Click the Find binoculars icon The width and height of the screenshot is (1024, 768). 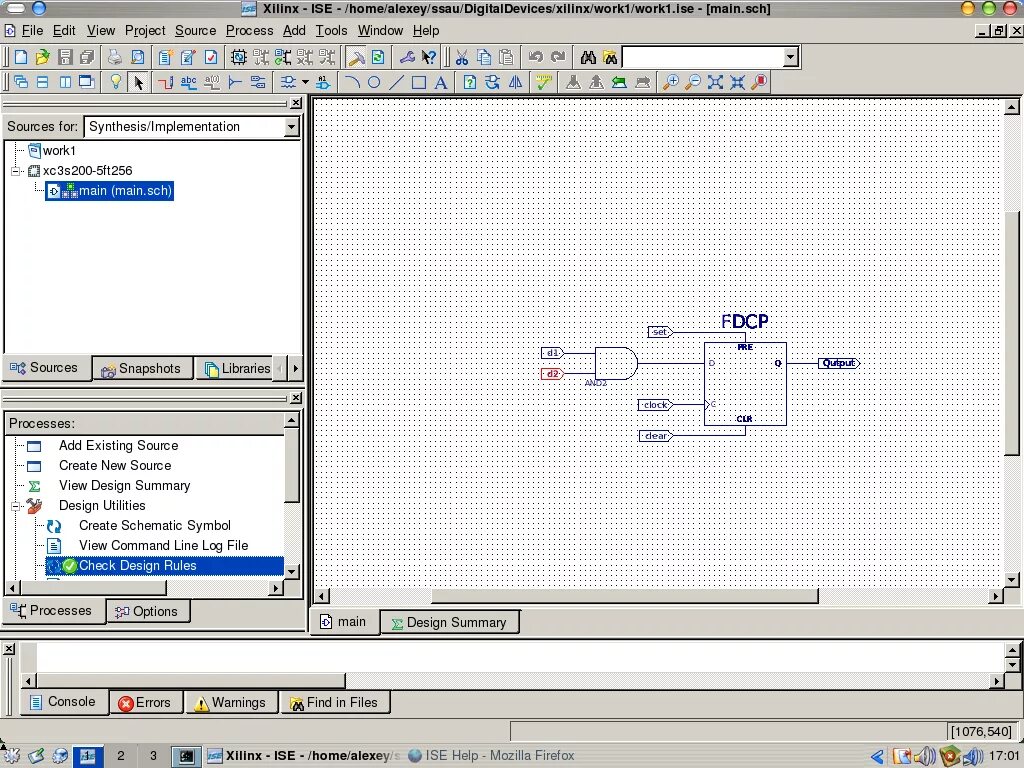[588, 57]
